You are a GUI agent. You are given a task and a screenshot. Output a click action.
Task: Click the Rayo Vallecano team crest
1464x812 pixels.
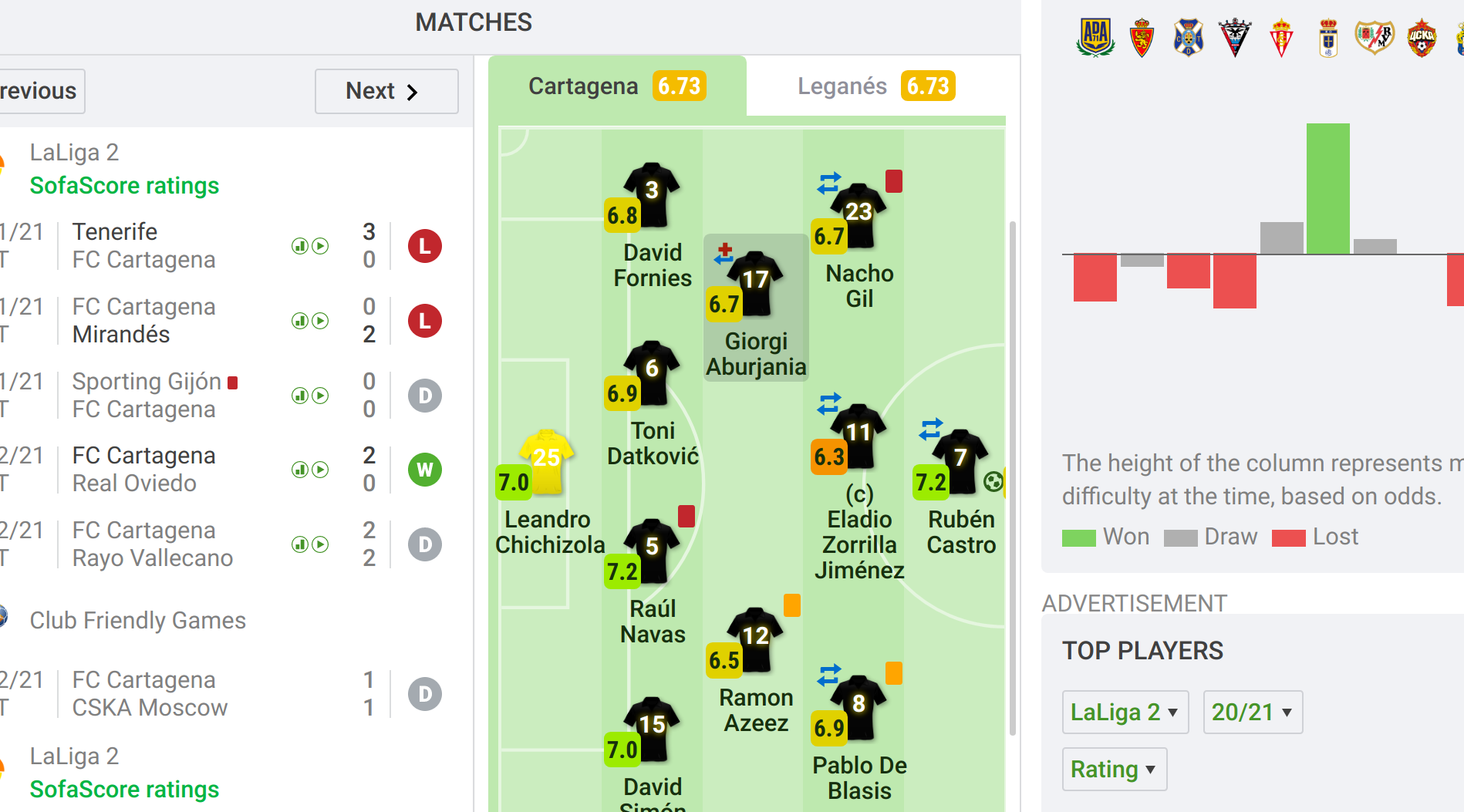click(1375, 37)
